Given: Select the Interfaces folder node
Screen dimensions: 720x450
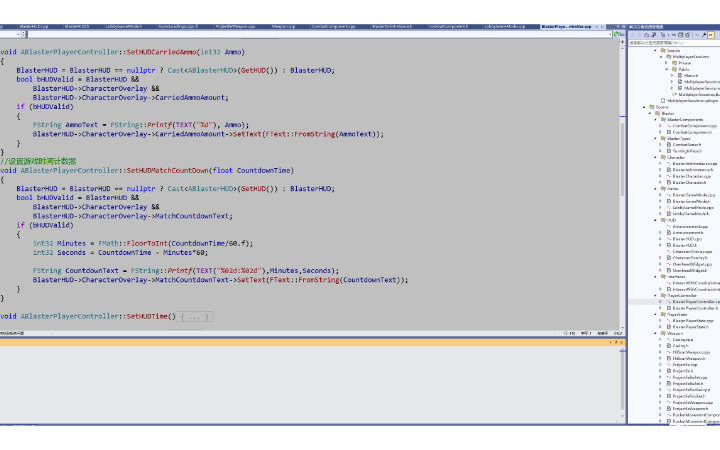Looking at the screenshot, I should coord(676,276).
